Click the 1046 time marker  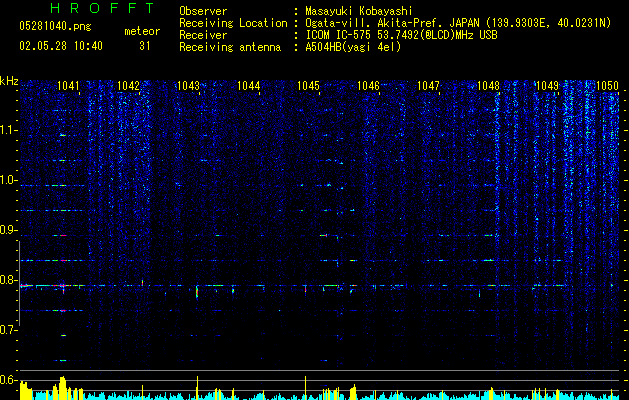coord(368,85)
